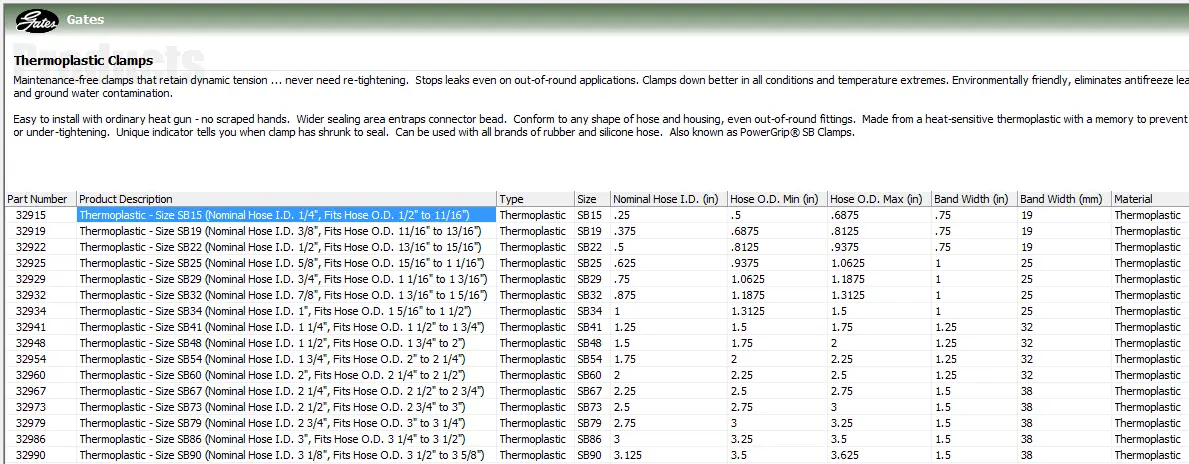Select part number 32986 cell

[40, 439]
